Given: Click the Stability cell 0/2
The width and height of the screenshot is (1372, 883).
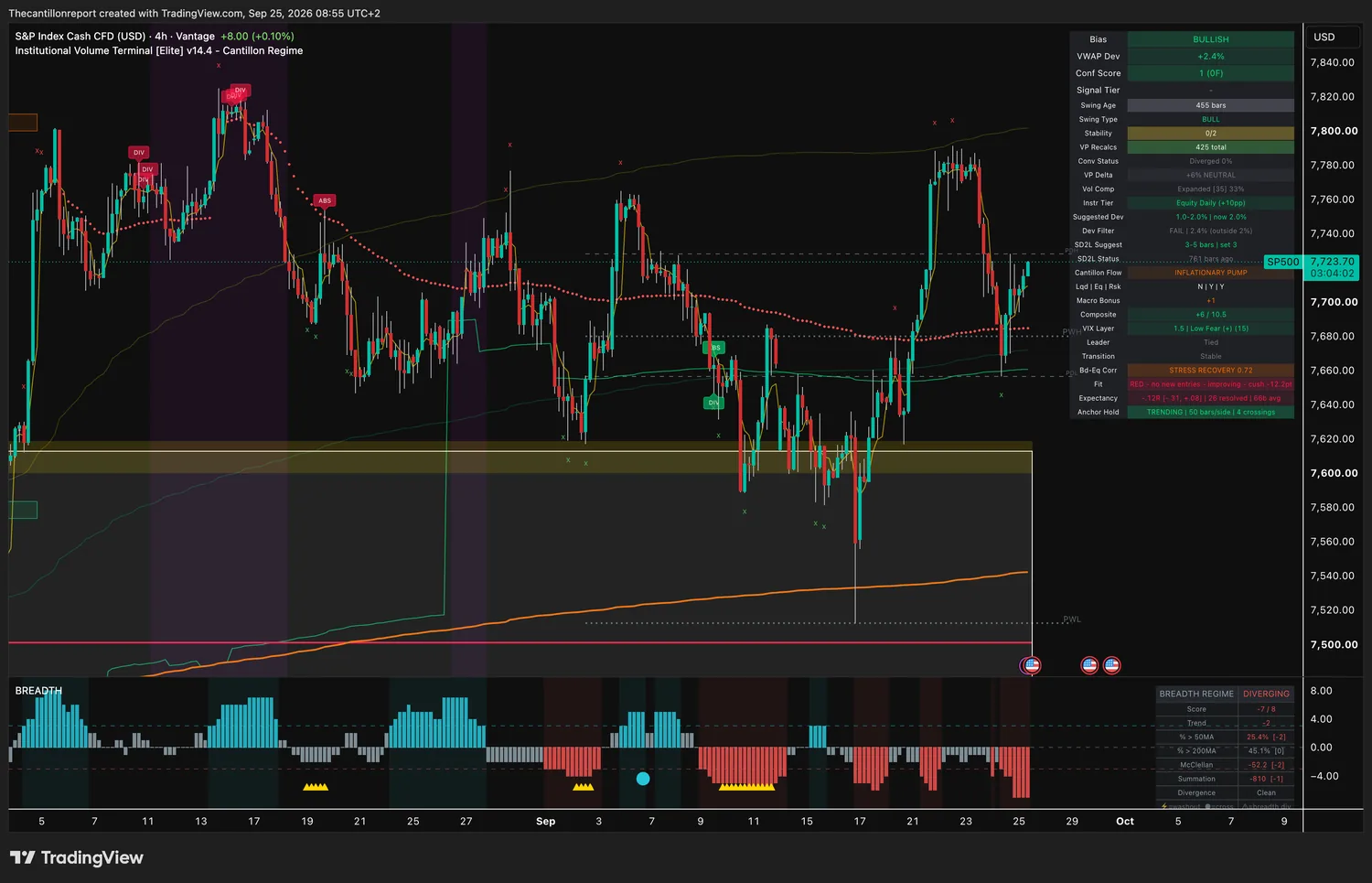Looking at the screenshot, I should (1211, 134).
